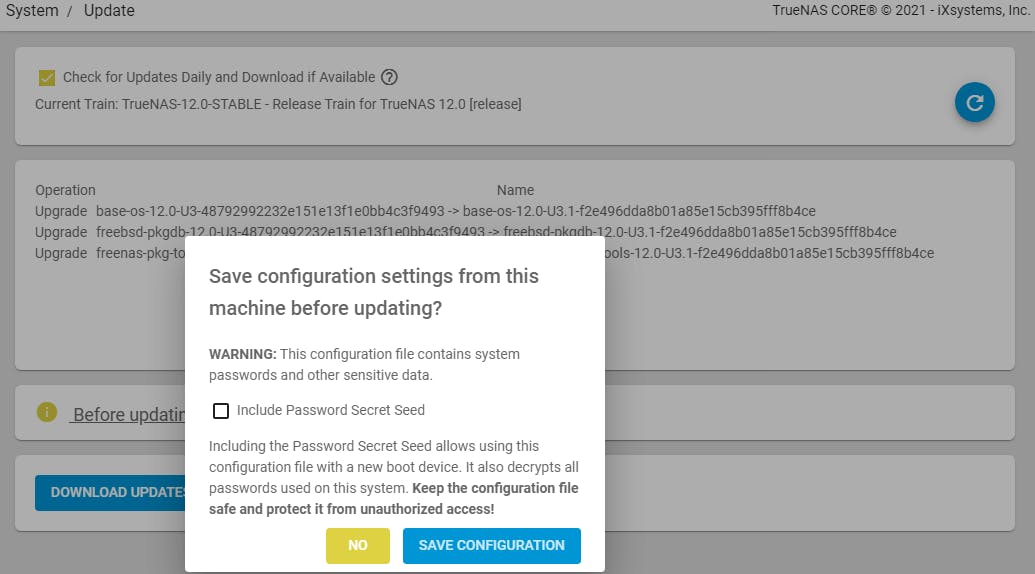This screenshot has height=574, width=1035.
Task: Click the Save configuration settings dialog title
Action: click(x=374, y=292)
